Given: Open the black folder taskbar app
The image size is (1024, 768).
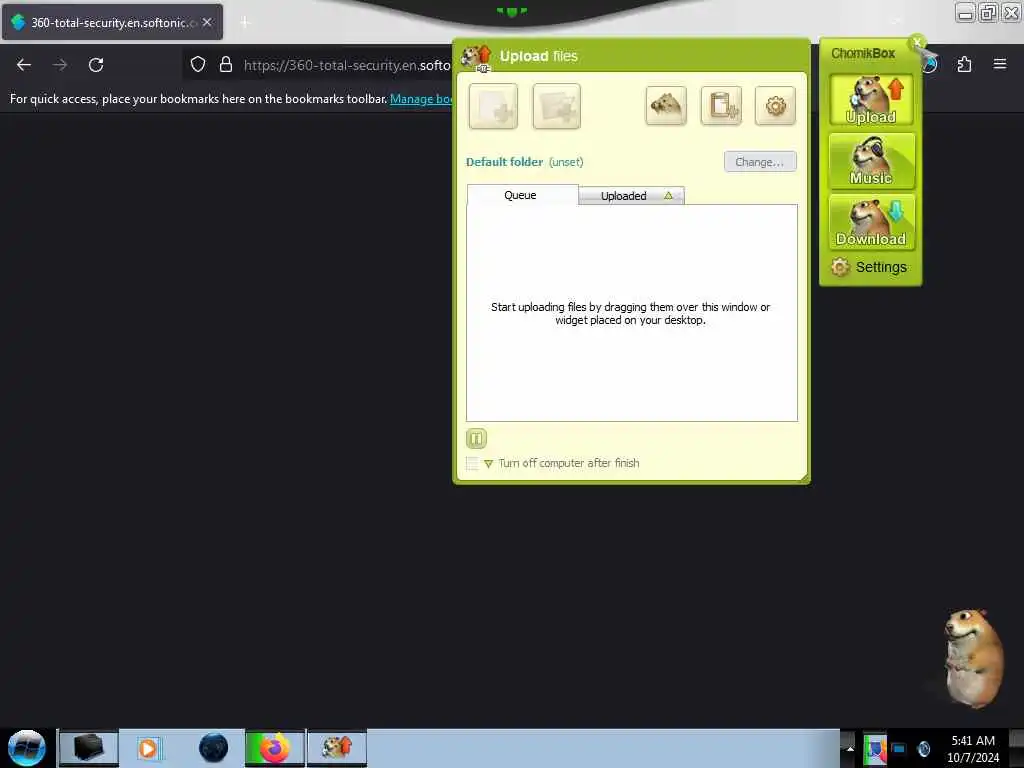Looking at the screenshot, I should (89, 747).
